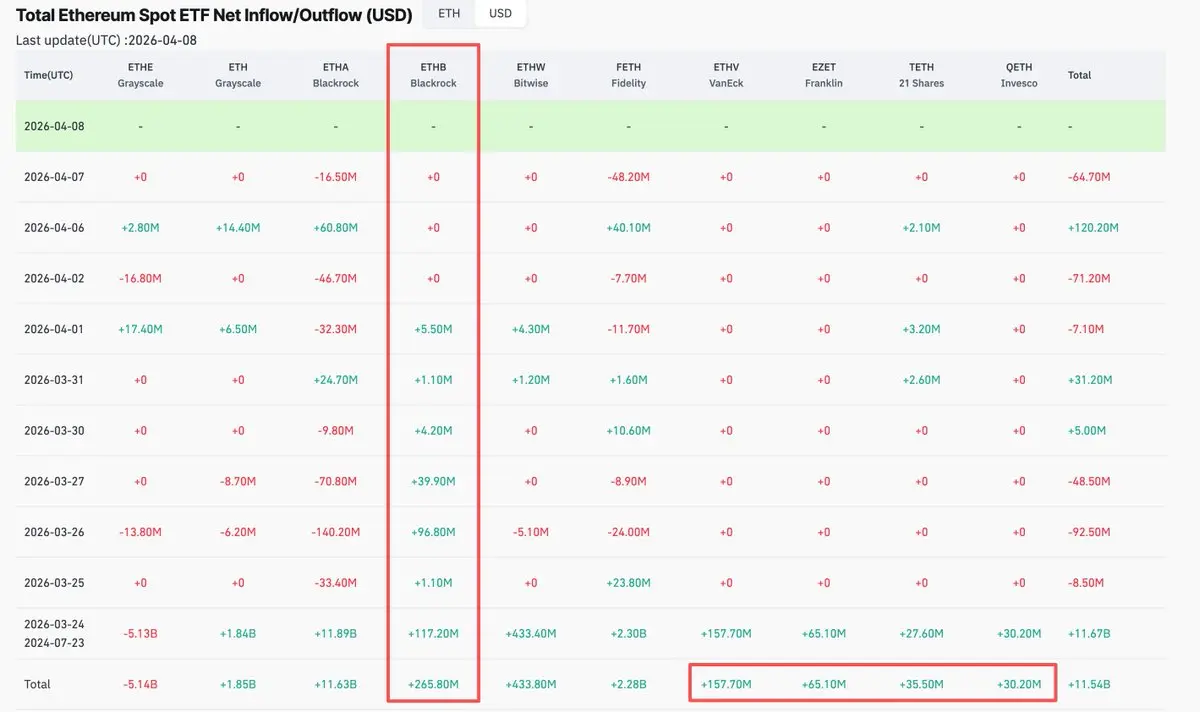
Task: Click the +27.60M TETH cell
Action: click(921, 634)
